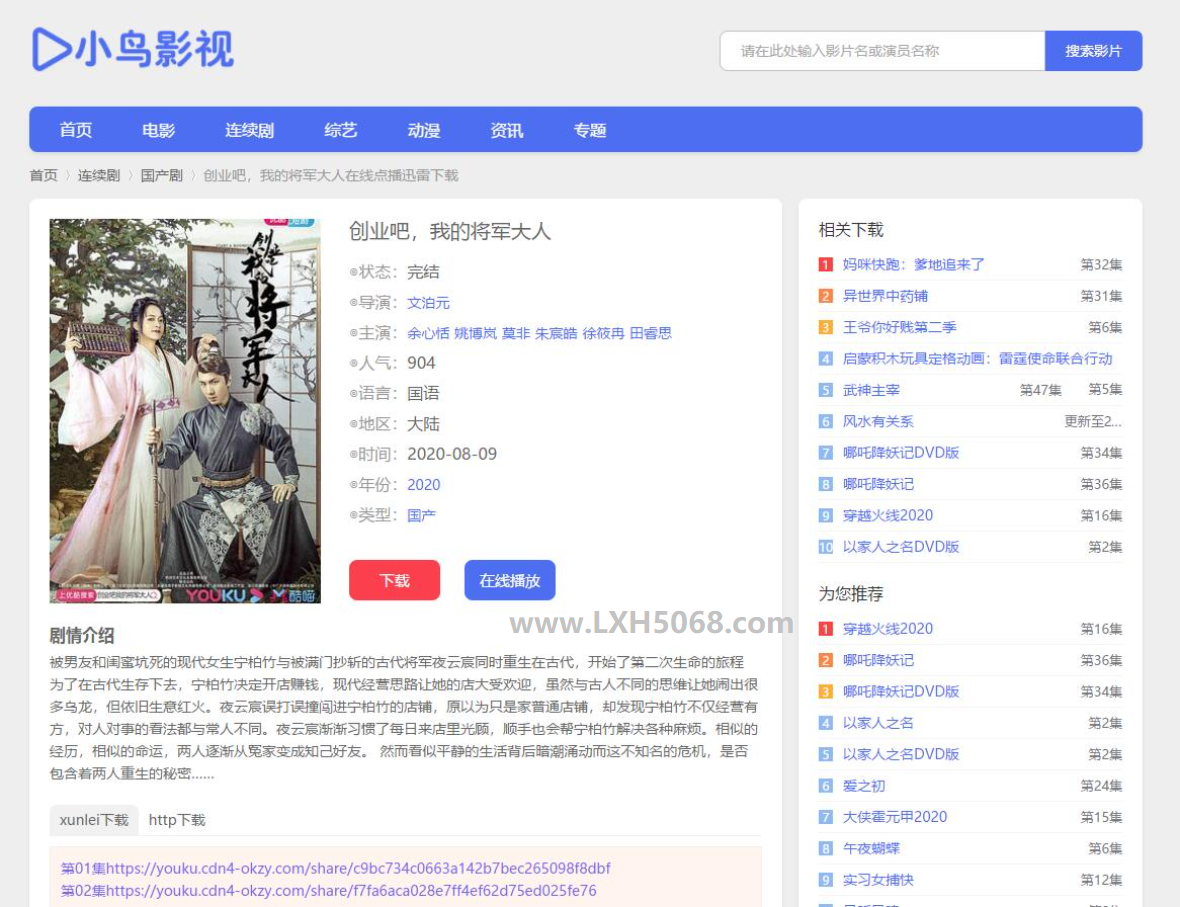
Task: Navigate to 首页 via the breadcrumb link
Action: 42,174
